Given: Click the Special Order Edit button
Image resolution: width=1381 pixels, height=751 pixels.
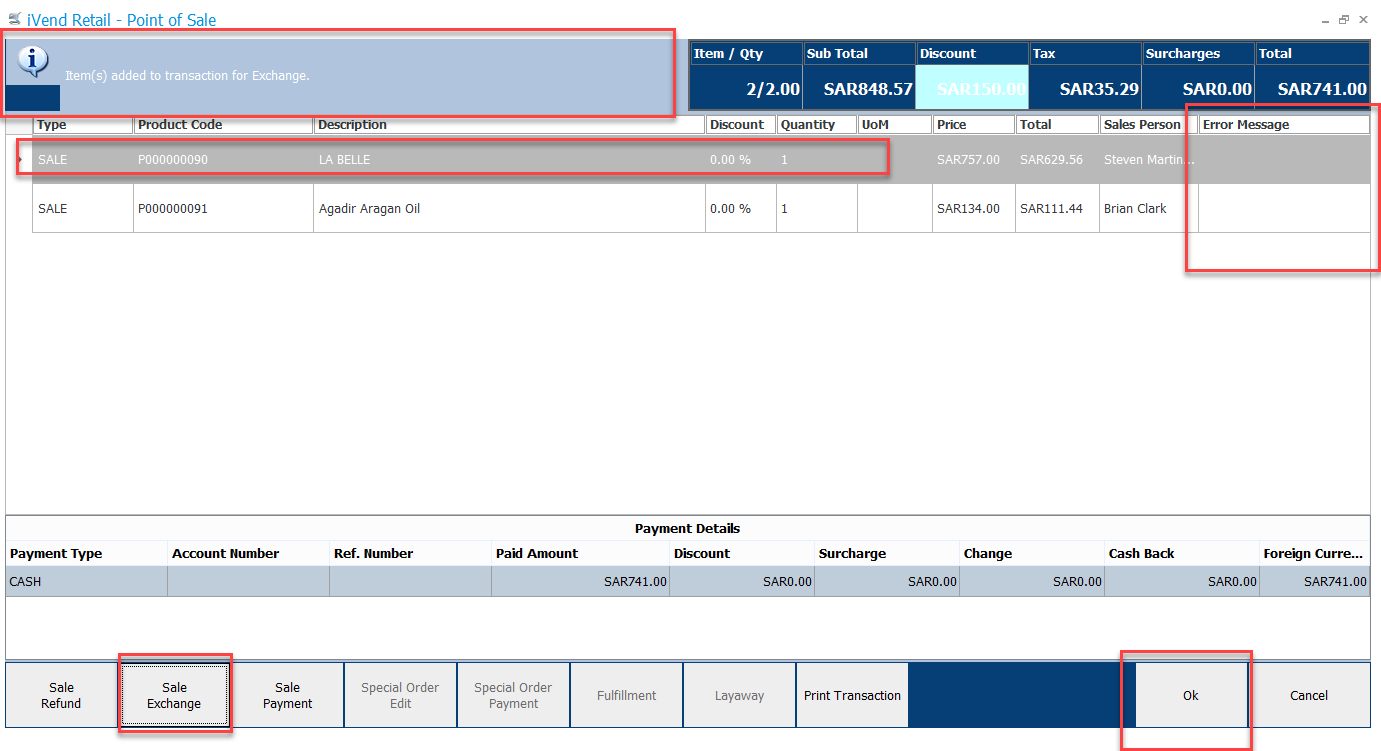Looking at the screenshot, I should pyautogui.click(x=400, y=695).
